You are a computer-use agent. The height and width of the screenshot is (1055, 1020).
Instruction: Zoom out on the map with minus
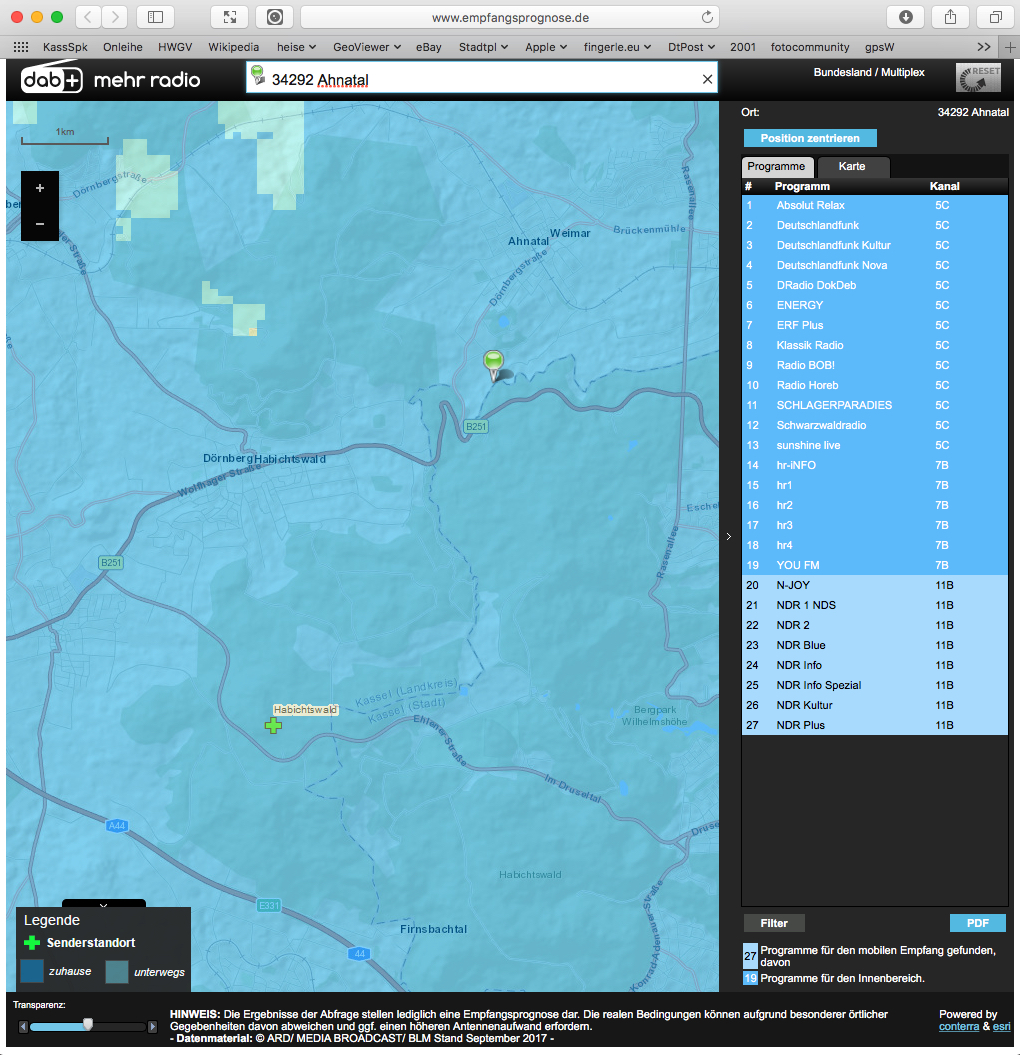[40, 223]
